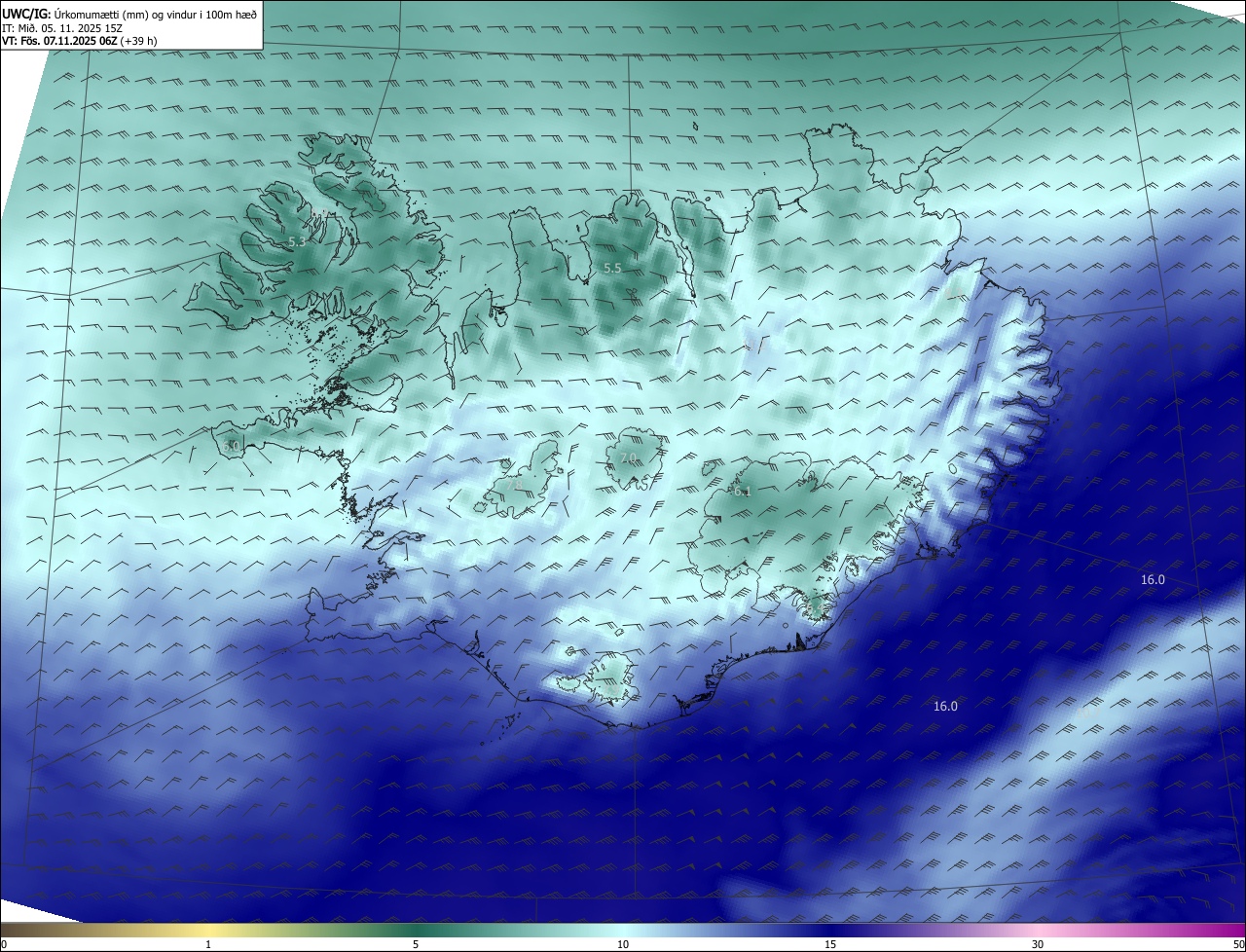Select the 15 tick on the colour scale

830,944
